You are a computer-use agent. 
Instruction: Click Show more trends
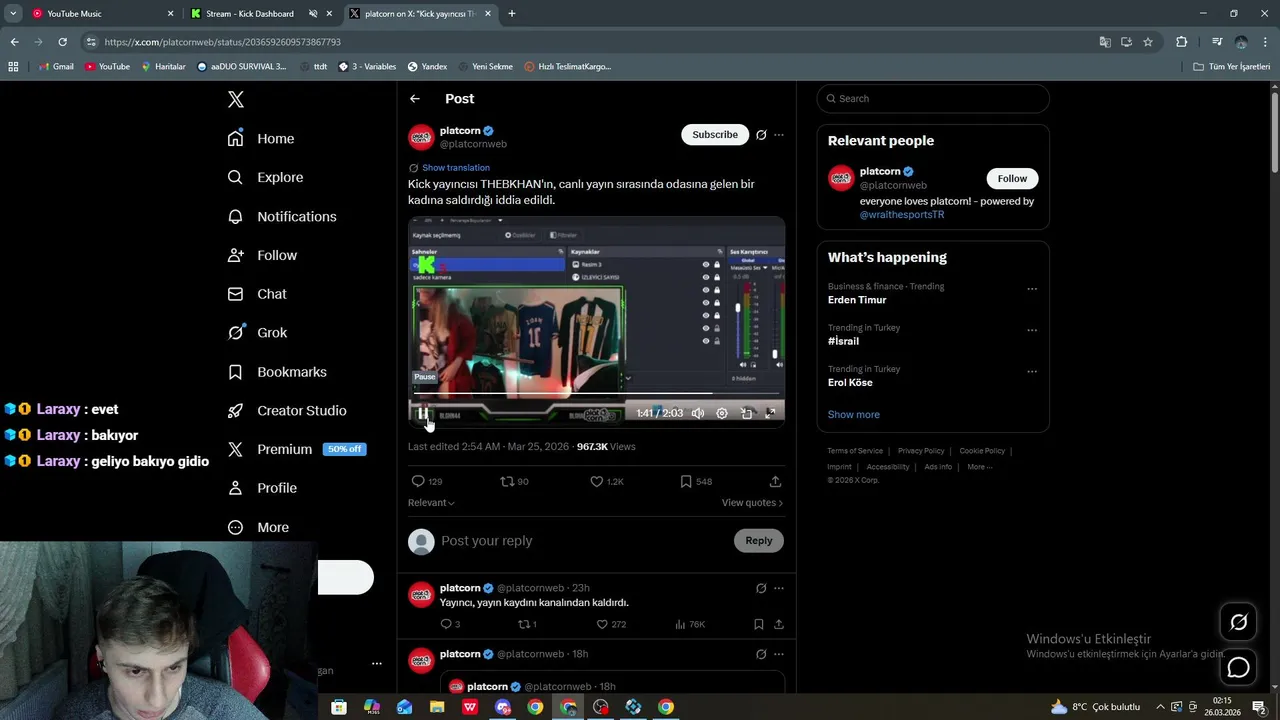click(854, 415)
